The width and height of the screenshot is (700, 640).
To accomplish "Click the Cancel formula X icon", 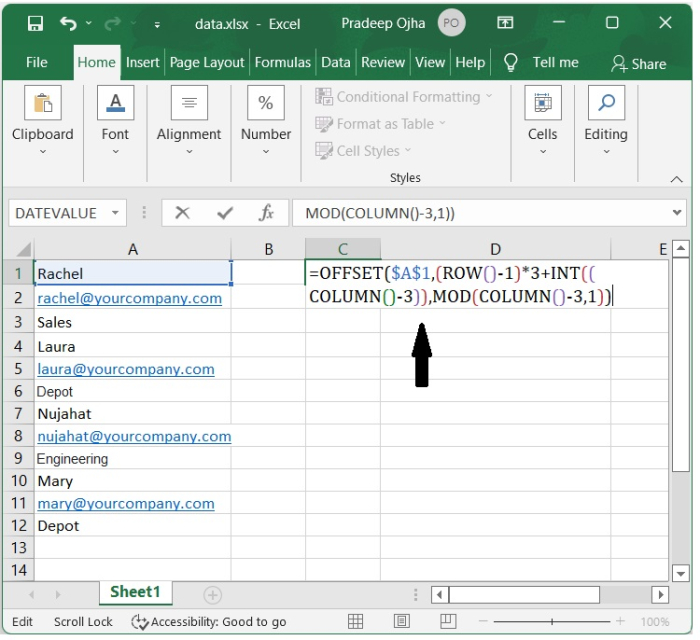I will click(x=182, y=213).
